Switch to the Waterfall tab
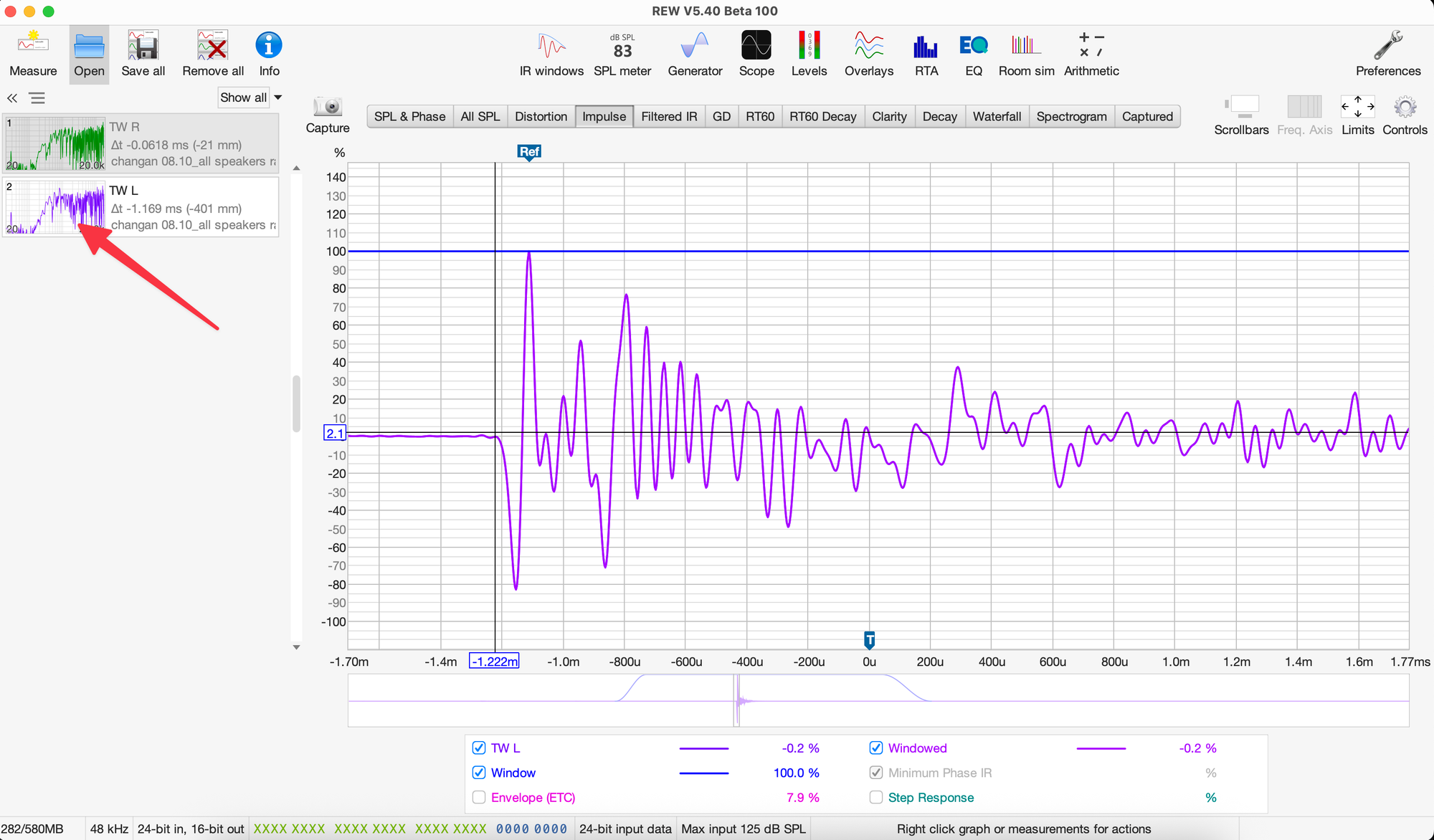Image resolution: width=1434 pixels, height=840 pixels. point(996,117)
